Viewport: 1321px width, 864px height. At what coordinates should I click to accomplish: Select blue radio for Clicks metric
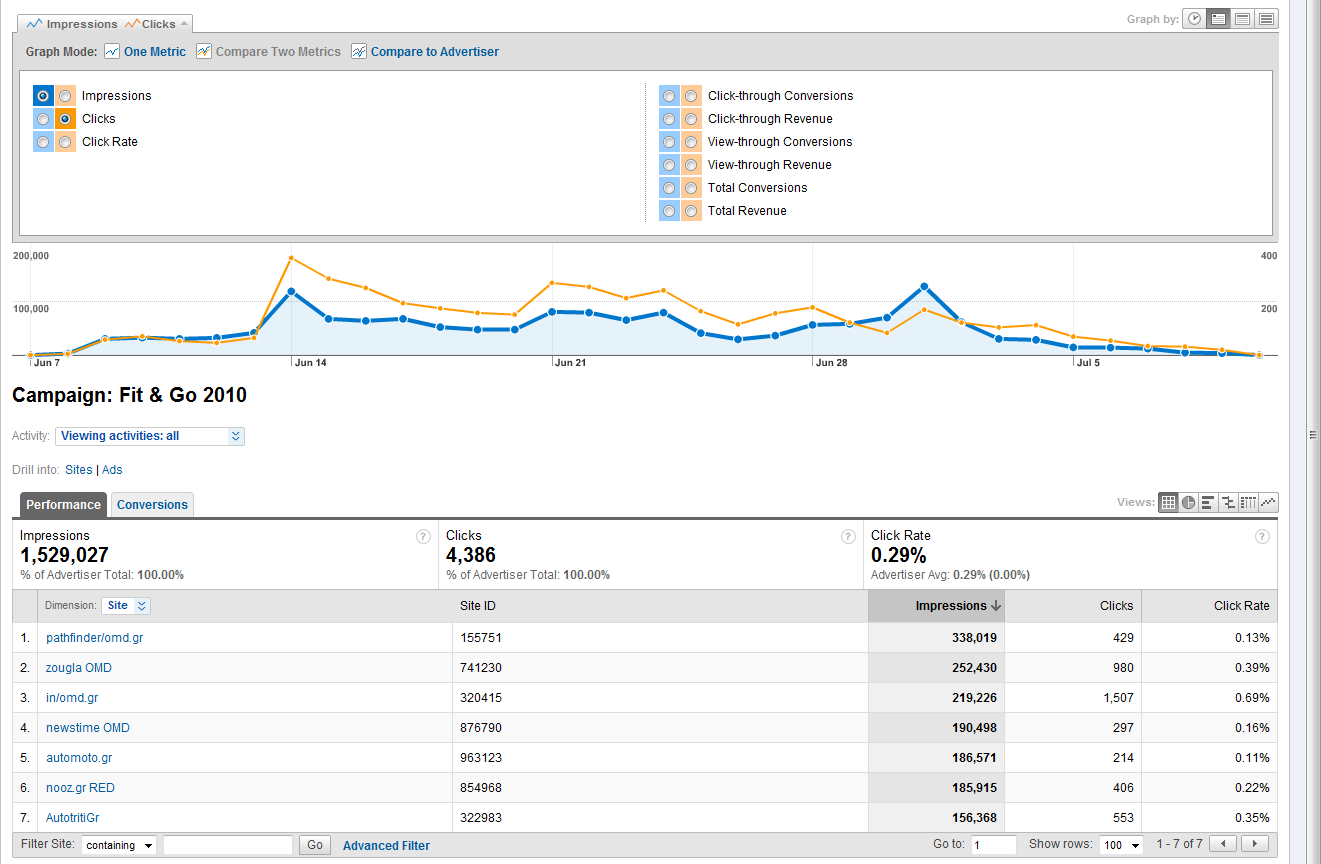[43, 119]
